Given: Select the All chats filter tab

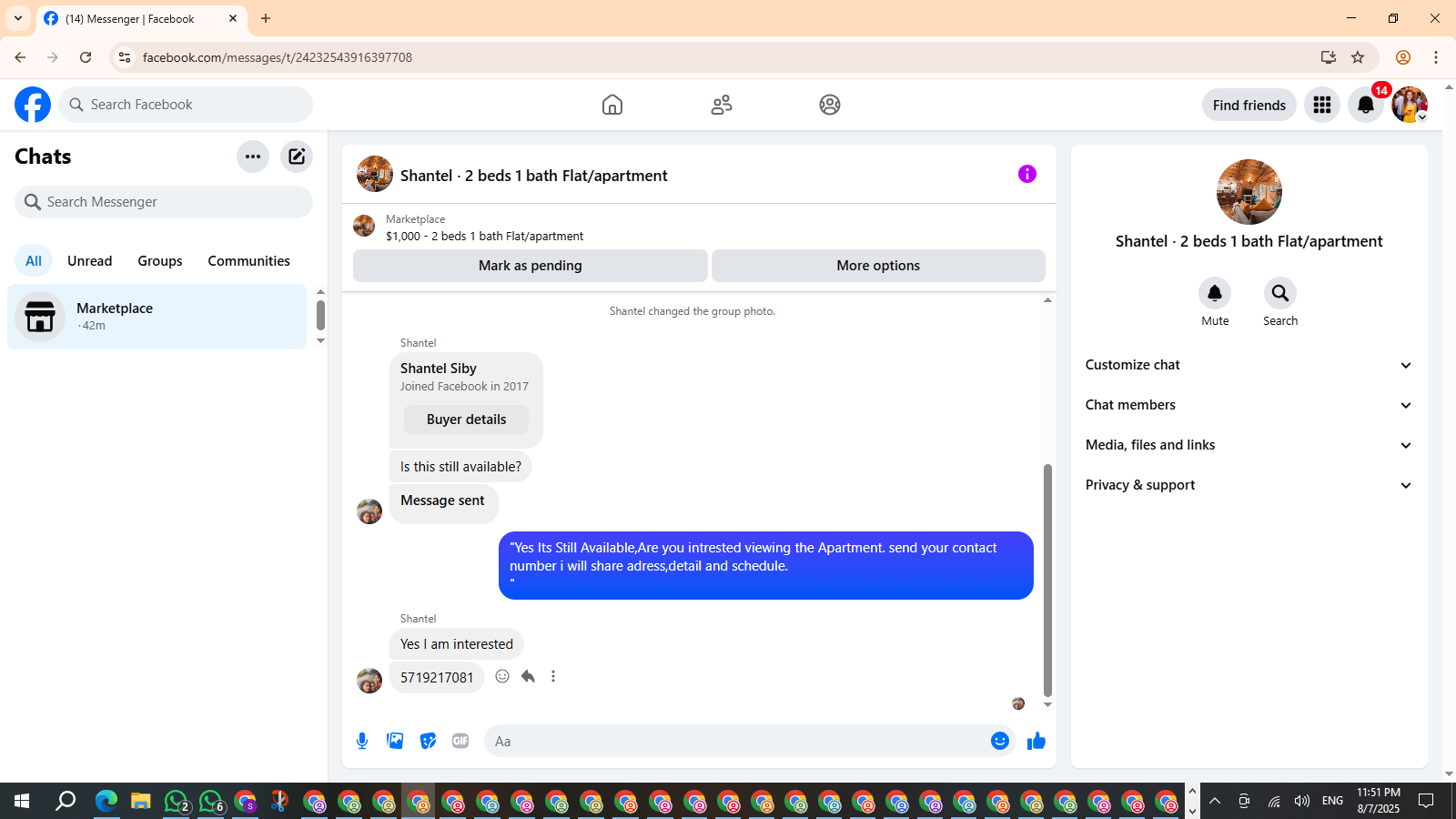Looking at the screenshot, I should [x=34, y=261].
